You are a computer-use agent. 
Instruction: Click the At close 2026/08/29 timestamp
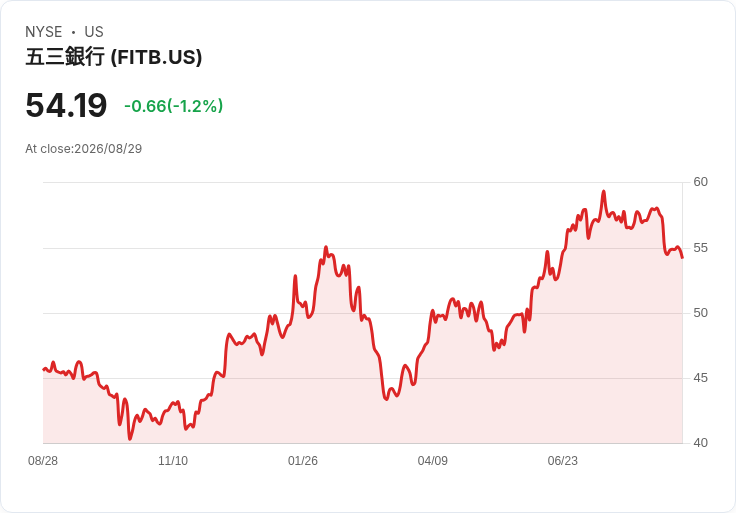(x=84, y=149)
